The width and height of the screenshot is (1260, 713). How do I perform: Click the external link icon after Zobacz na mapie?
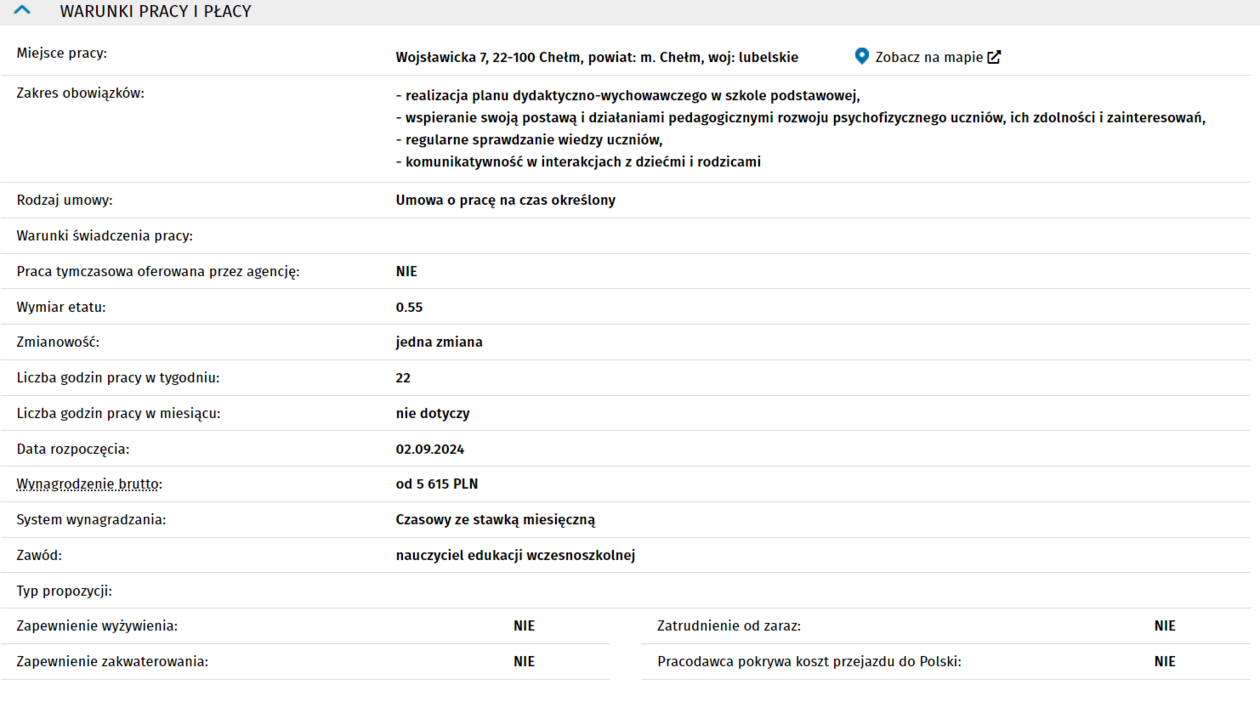(994, 57)
